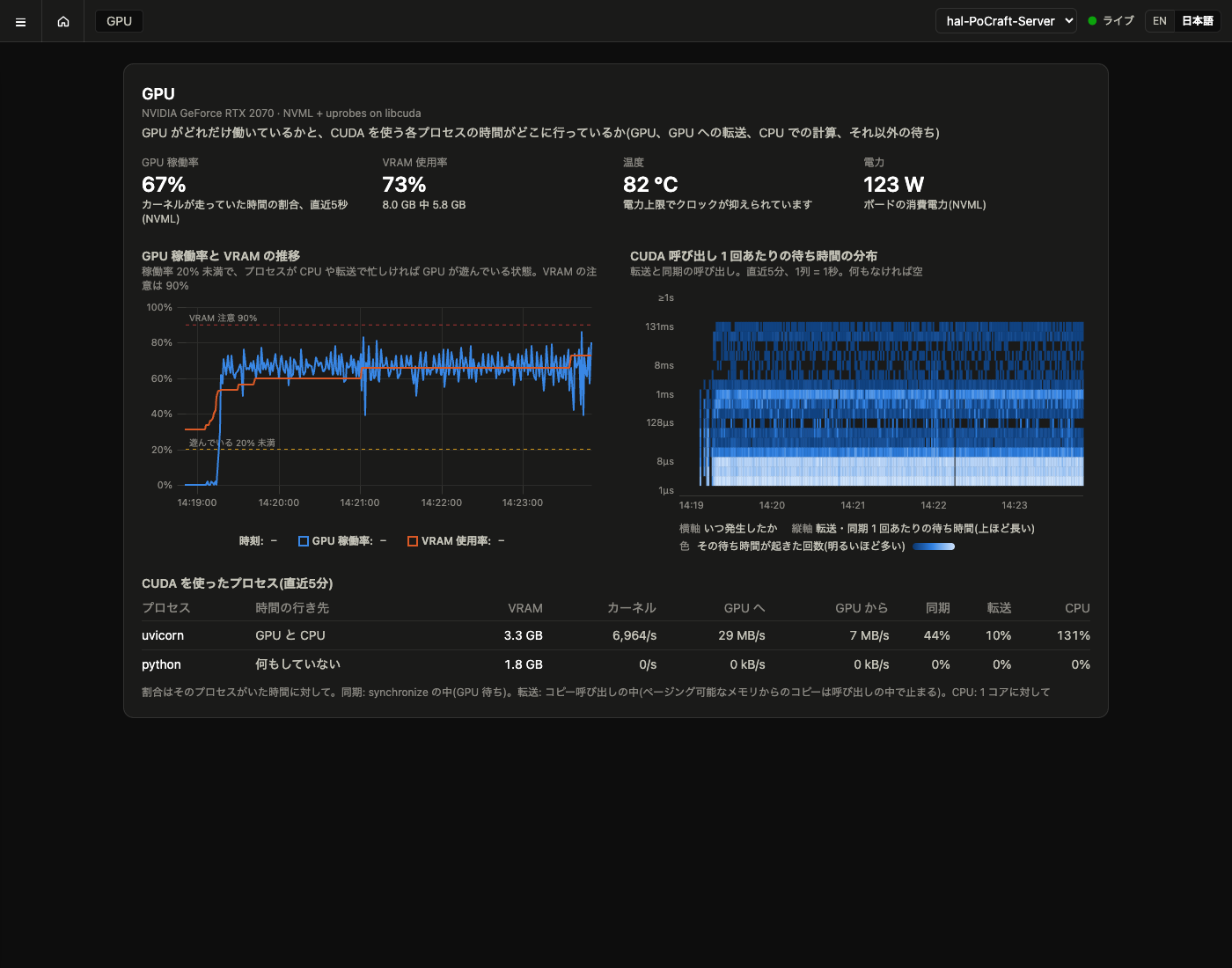Switch language to EN
Screen dimensions: 1232x968
tap(1160, 21)
